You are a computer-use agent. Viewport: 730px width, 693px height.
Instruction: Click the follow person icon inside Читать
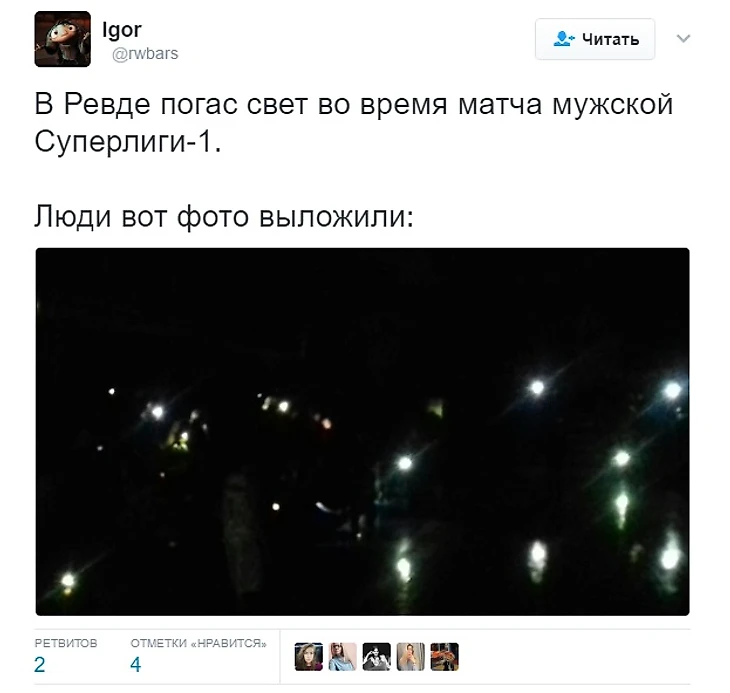(x=564, y=39)
